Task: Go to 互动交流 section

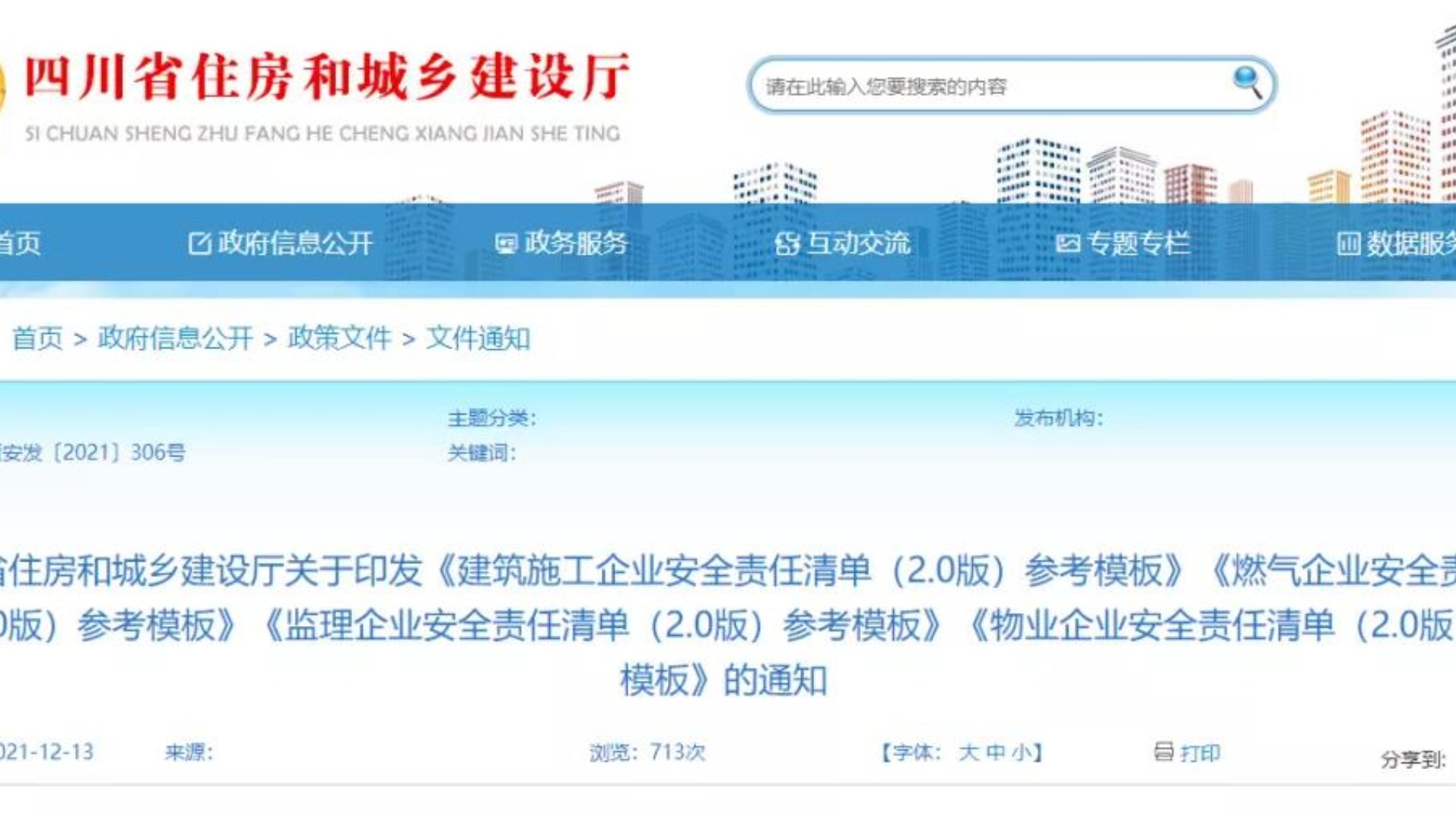Action: [857, 243]
